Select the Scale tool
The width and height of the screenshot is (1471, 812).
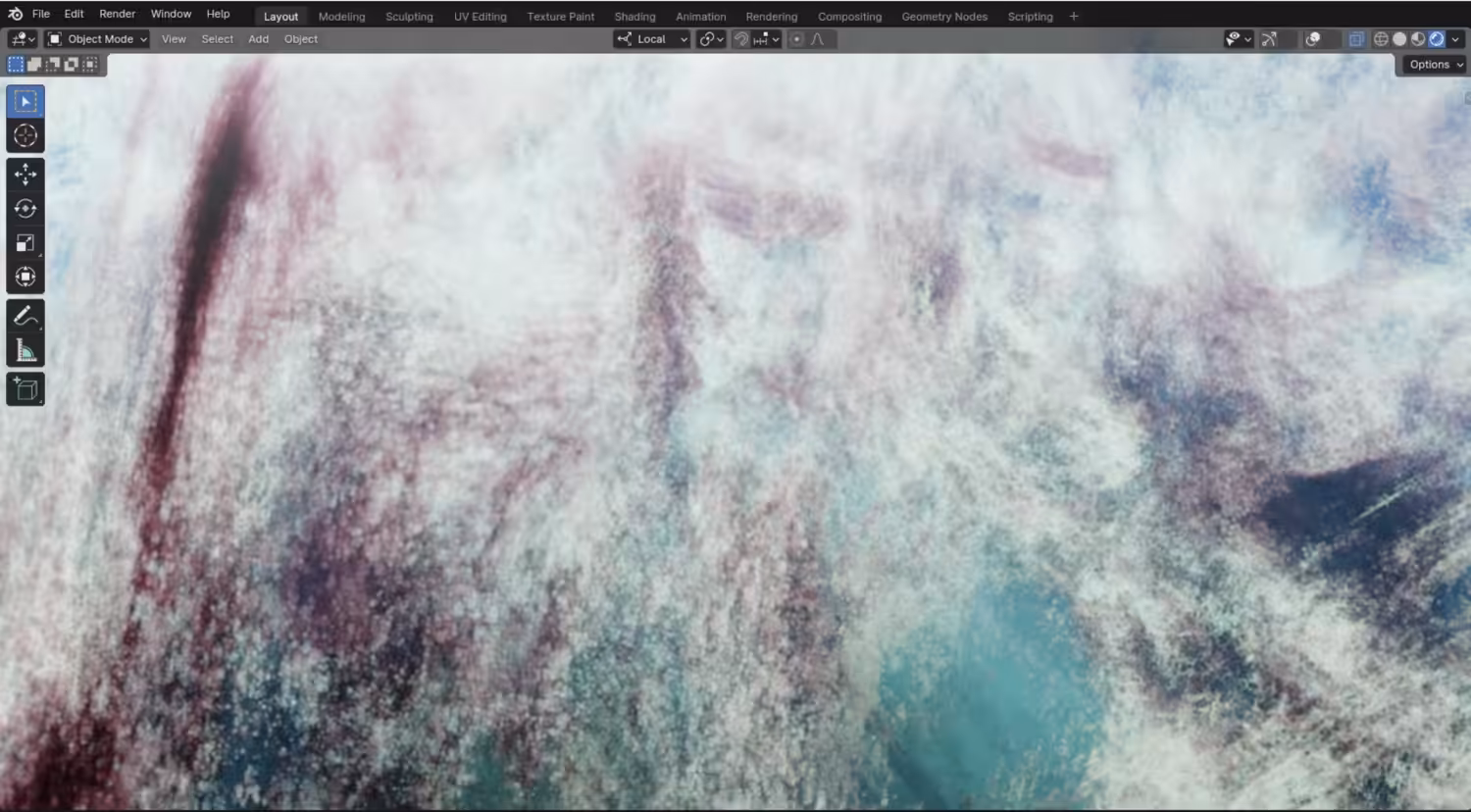25,243
